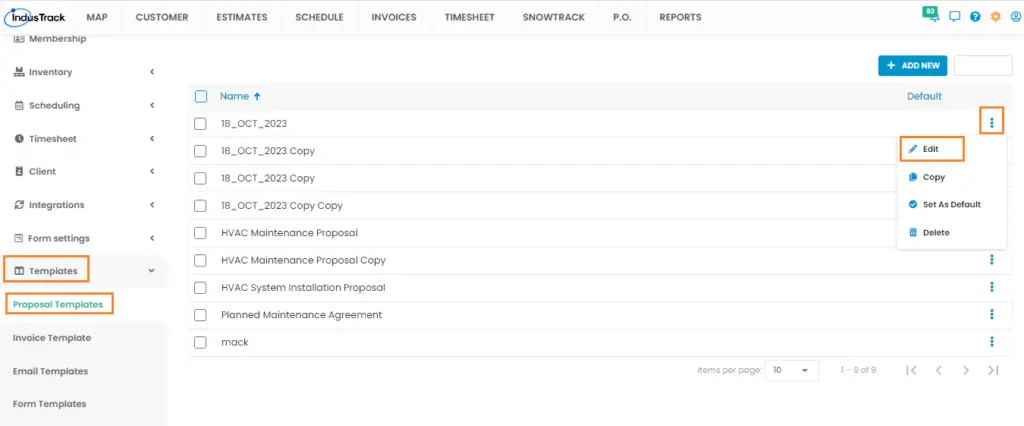1024x426 pixels.
Task: Open the orange settings gear icon
Action: 995,17
